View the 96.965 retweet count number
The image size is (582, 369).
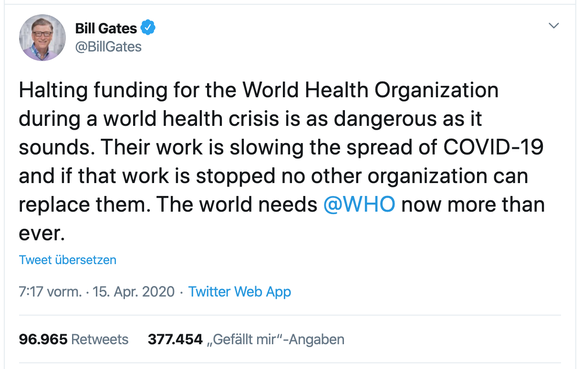coord(43,339)
